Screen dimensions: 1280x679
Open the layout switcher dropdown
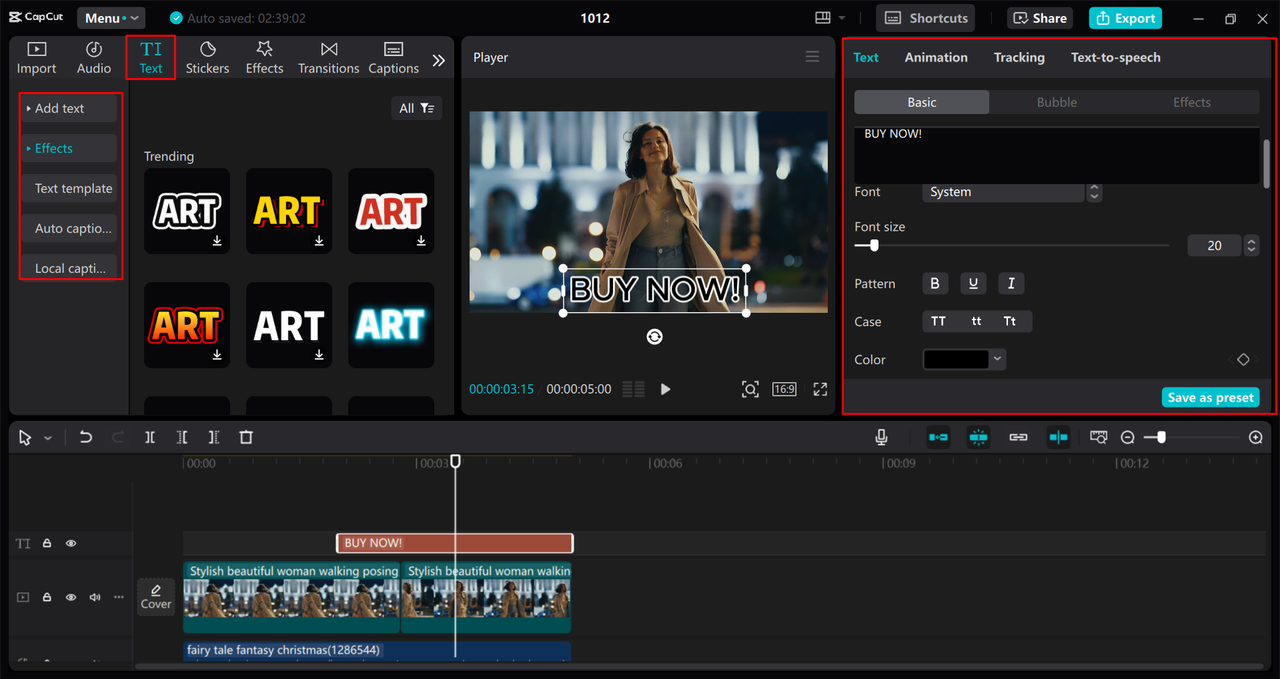pyautogui.click(x=830, y=18)
